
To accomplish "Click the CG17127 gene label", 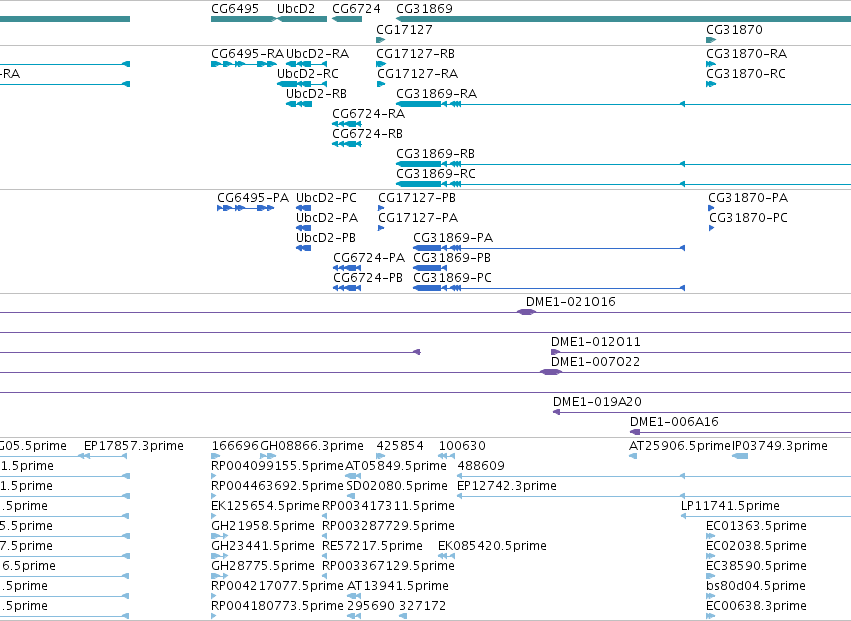I will click(404, 30).
